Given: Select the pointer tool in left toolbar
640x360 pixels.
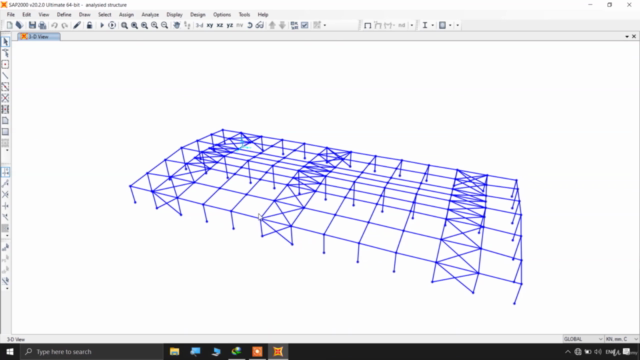Looking at the screenshot, I should (5, 42).
